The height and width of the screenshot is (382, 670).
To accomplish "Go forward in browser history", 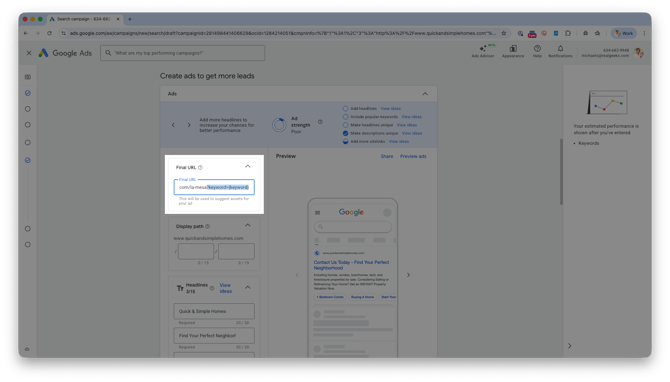I will click(38, 33).
